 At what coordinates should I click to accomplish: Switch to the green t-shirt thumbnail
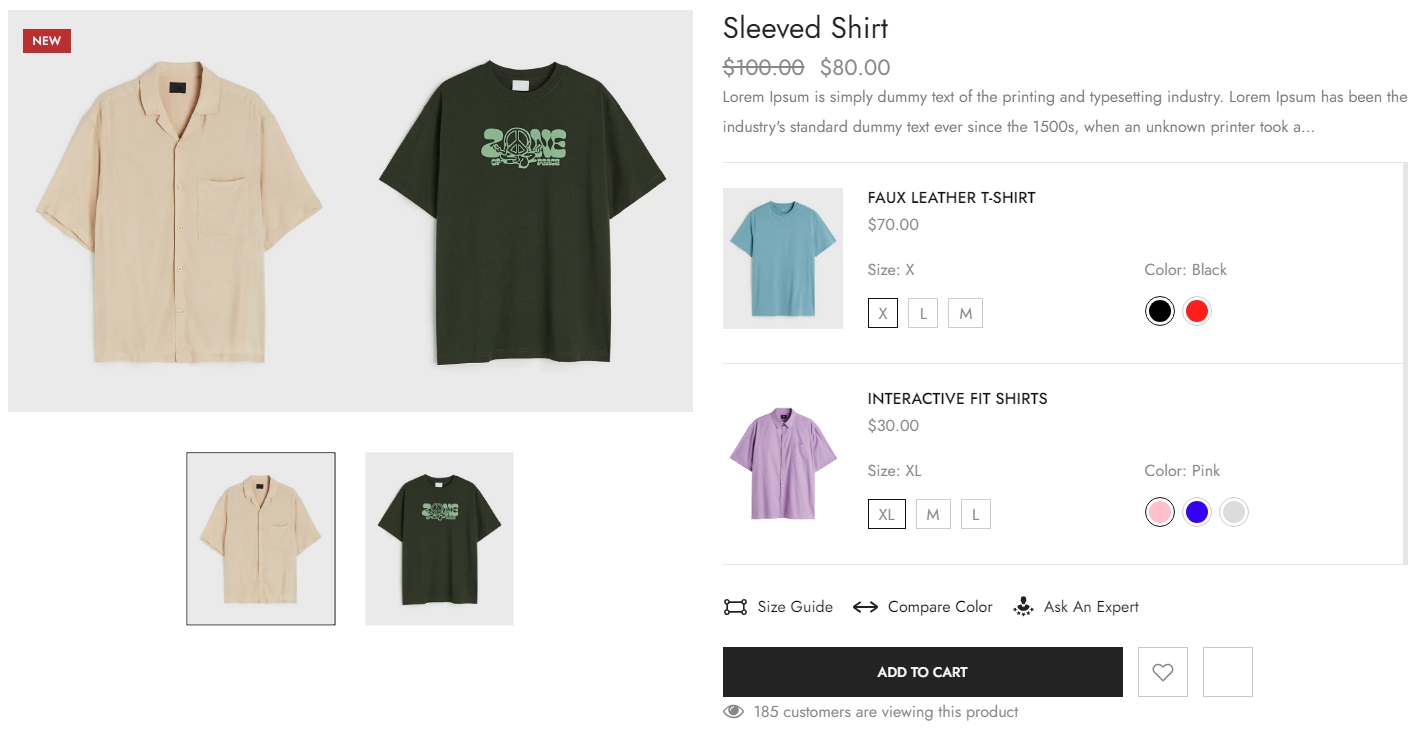(x=439, y=539)
